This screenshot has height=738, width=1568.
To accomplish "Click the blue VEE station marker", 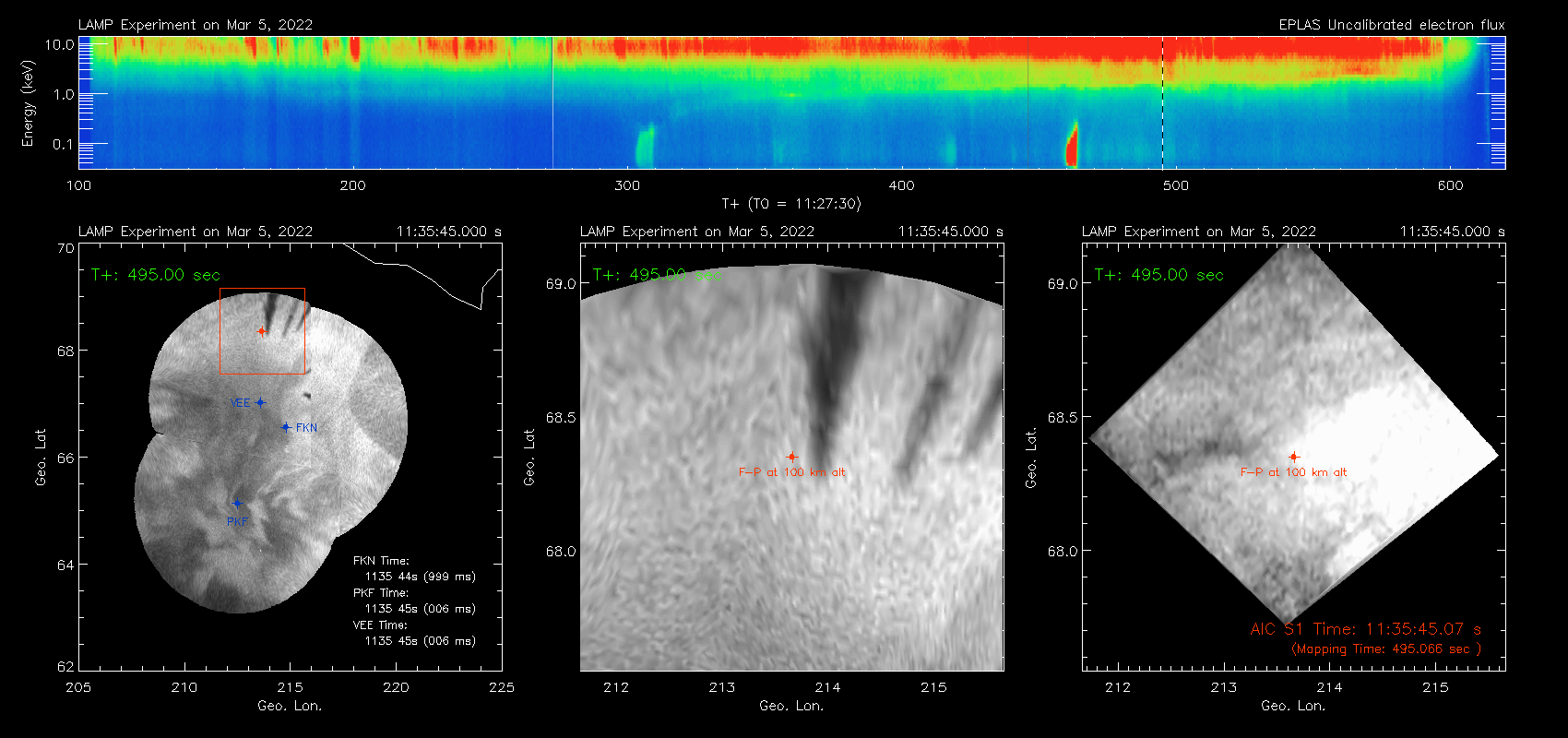I will click(261, 402).
